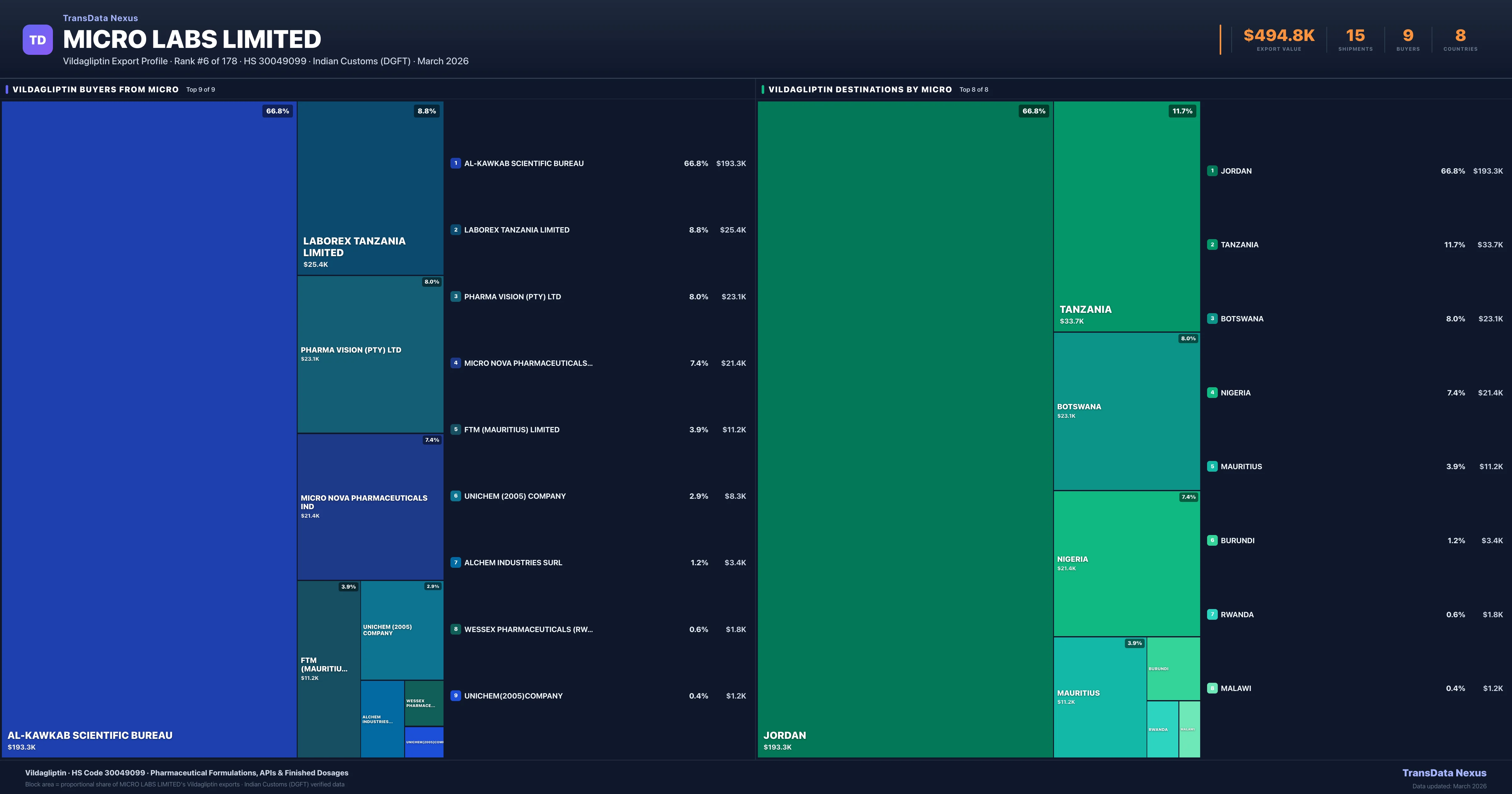Select rank badge 6 beside BURUNDI
The image size is (1512, 794).
coord(1213,540)
